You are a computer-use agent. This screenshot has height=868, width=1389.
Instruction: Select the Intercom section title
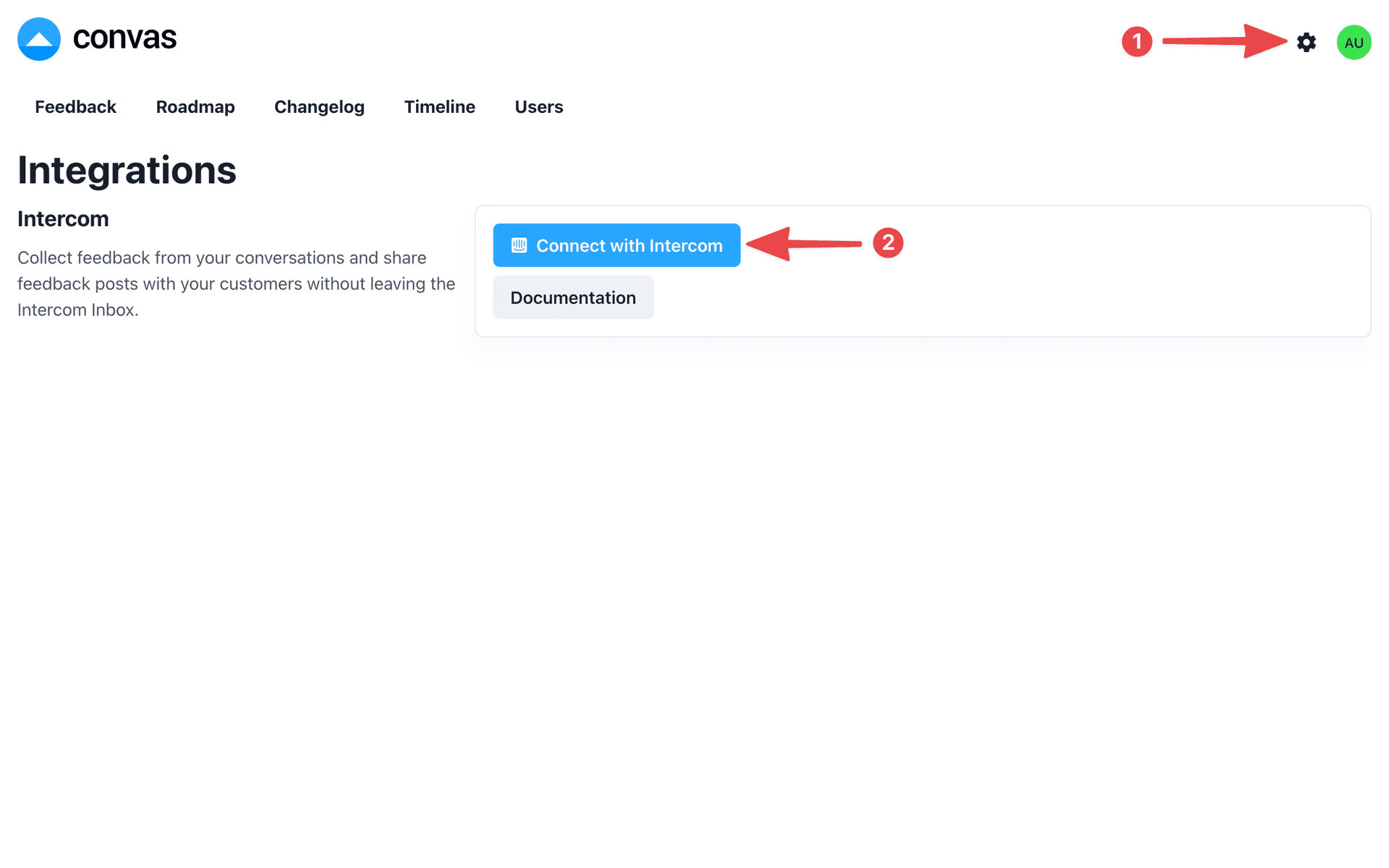63,218
